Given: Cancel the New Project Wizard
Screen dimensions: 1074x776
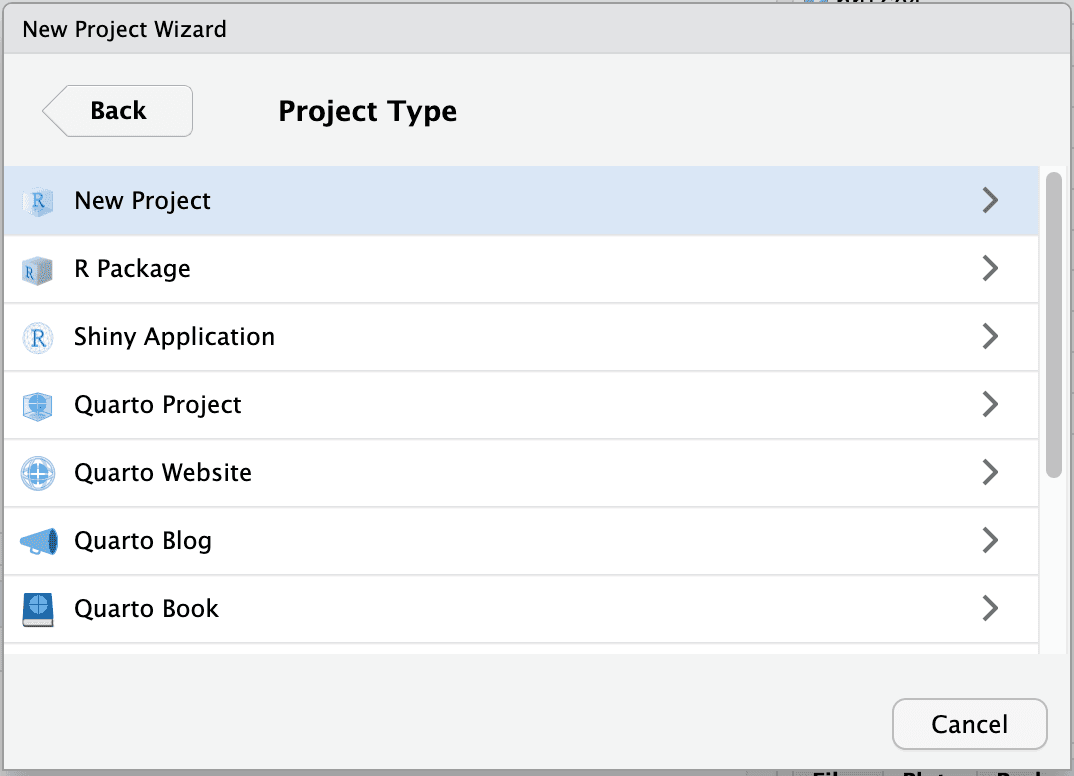Looking at the screenshot, I should coord(968,723).
